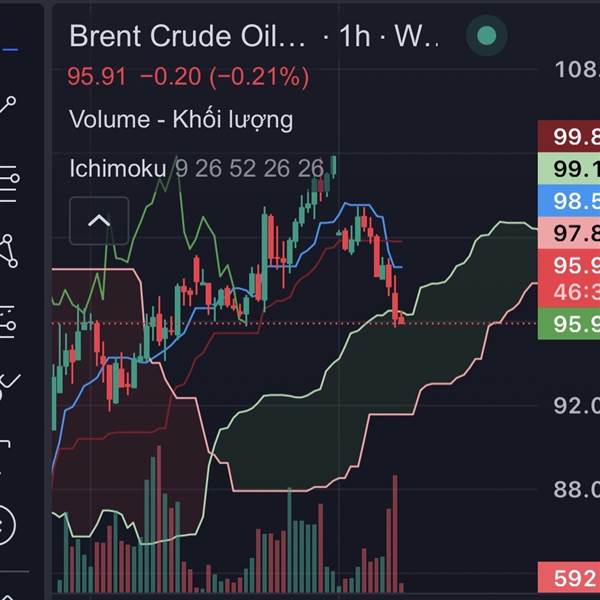Viewport: 600px width, 600px height.
Task: Collapse the indicator legend with chevron
Action: [99, 221]
